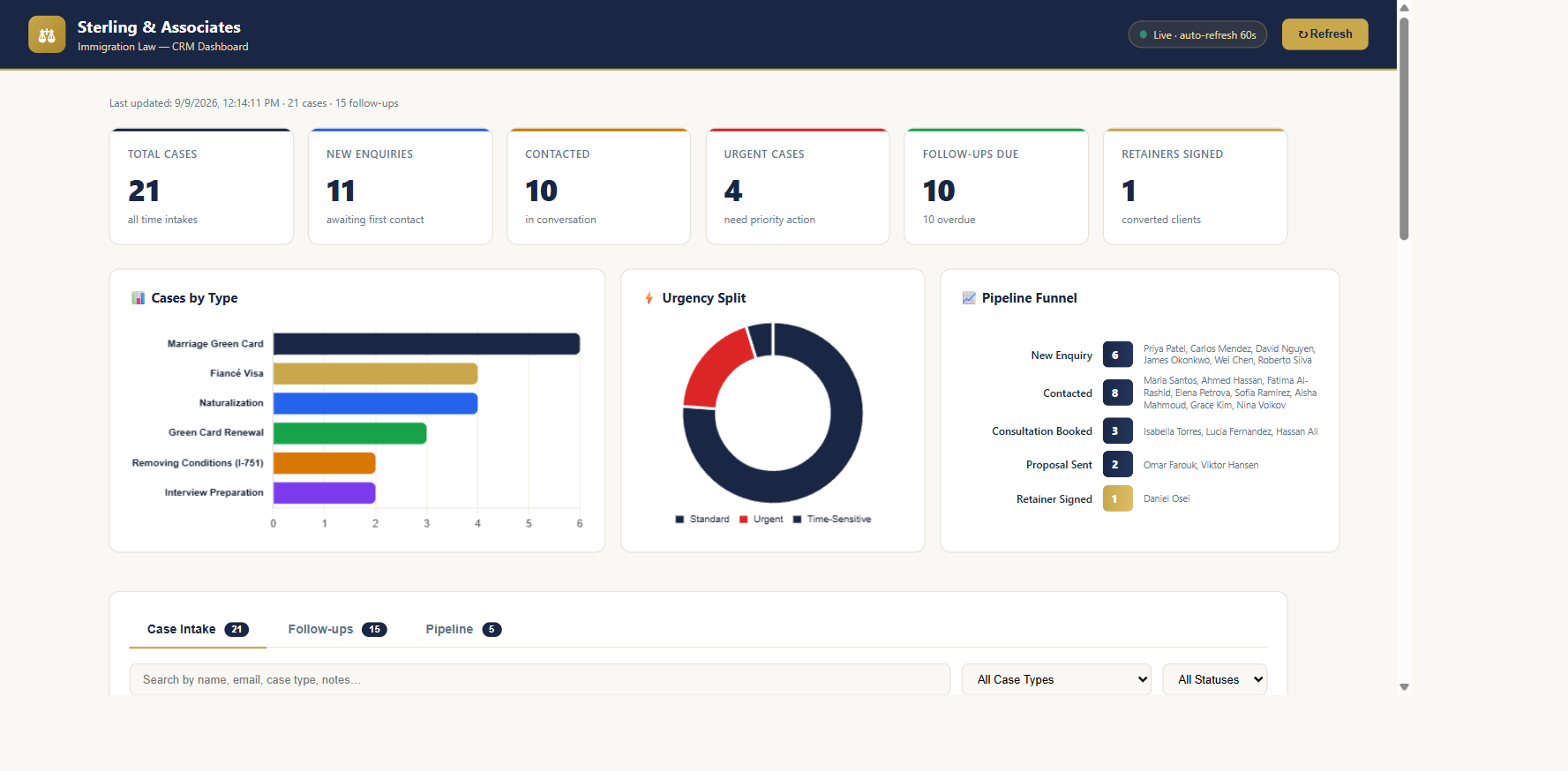Screen dimensions: 1568x771
Task: Click the page vertical scrollbar thumb
Action: coord(1404,128)
